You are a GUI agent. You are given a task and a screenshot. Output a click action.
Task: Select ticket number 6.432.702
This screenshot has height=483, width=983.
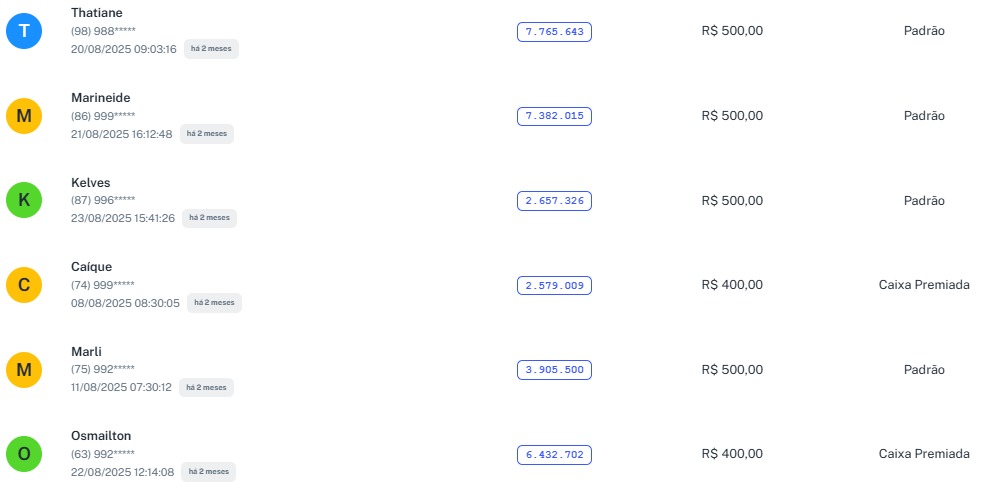[x=554, y=455]
